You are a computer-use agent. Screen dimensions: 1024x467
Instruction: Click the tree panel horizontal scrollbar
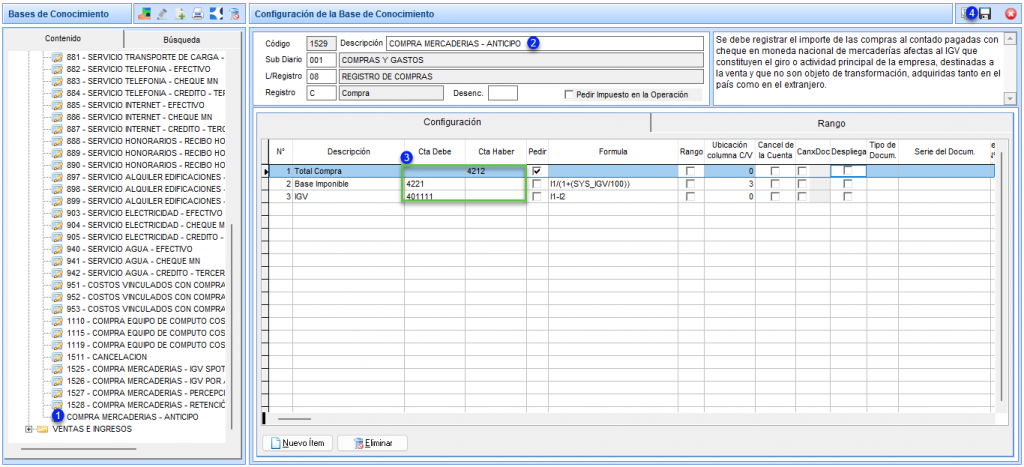tap(78, 449)
